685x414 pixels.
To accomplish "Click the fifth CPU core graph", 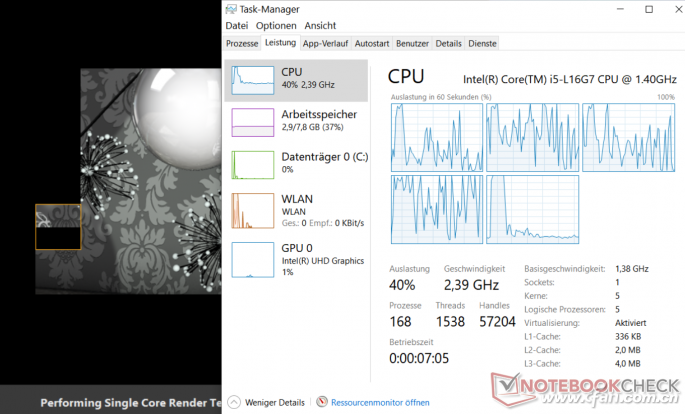I will pos(533,210).
